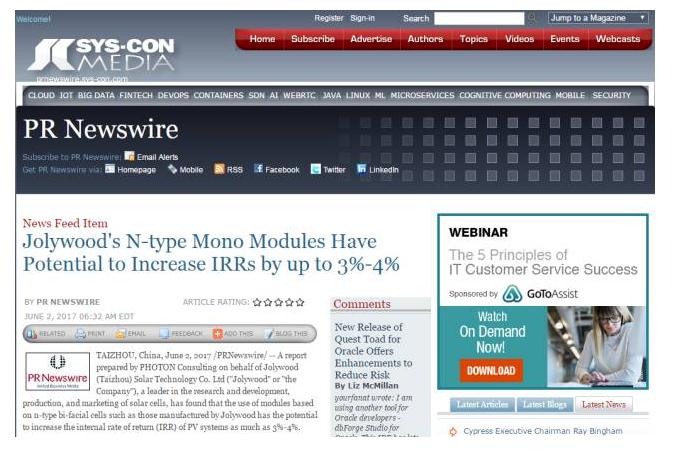Rate article with the fifth star
Image resolution: width=696 pixels, height=470 pixels.
[x=300, y=301]
